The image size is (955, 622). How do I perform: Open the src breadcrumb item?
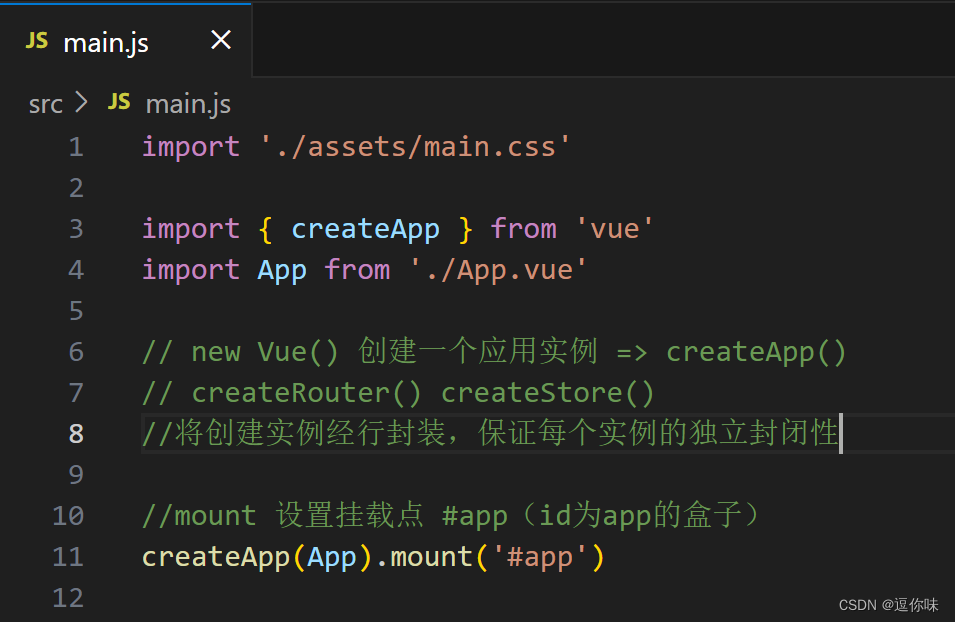click(x=45, y=103)
